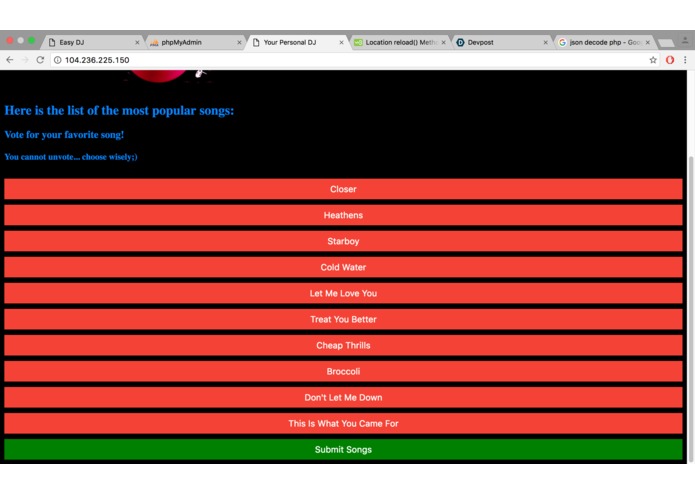Close the Location reload() tab

pyautogui.click(x=443, y=43)
